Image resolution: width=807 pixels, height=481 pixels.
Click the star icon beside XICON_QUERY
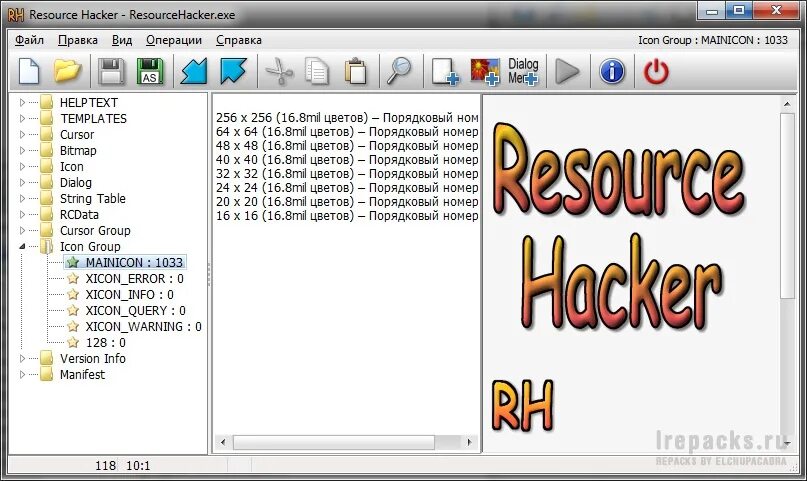[x=73, y=310]
